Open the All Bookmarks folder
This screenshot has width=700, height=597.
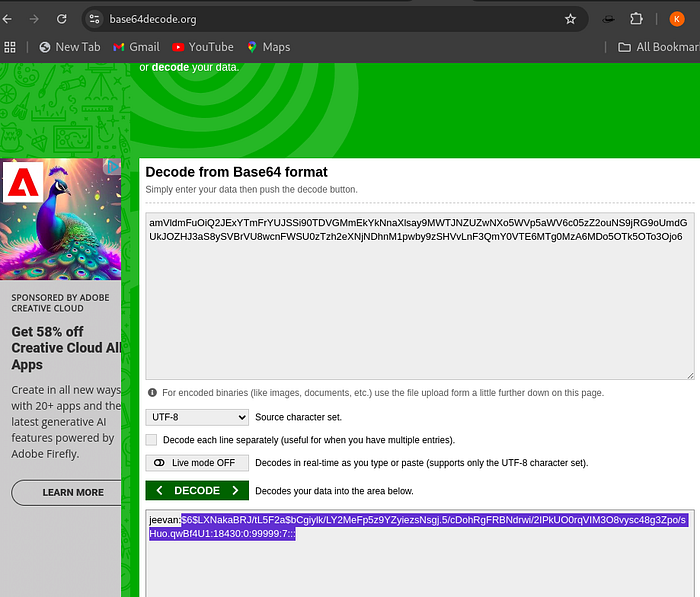click(x=656, y=47)
